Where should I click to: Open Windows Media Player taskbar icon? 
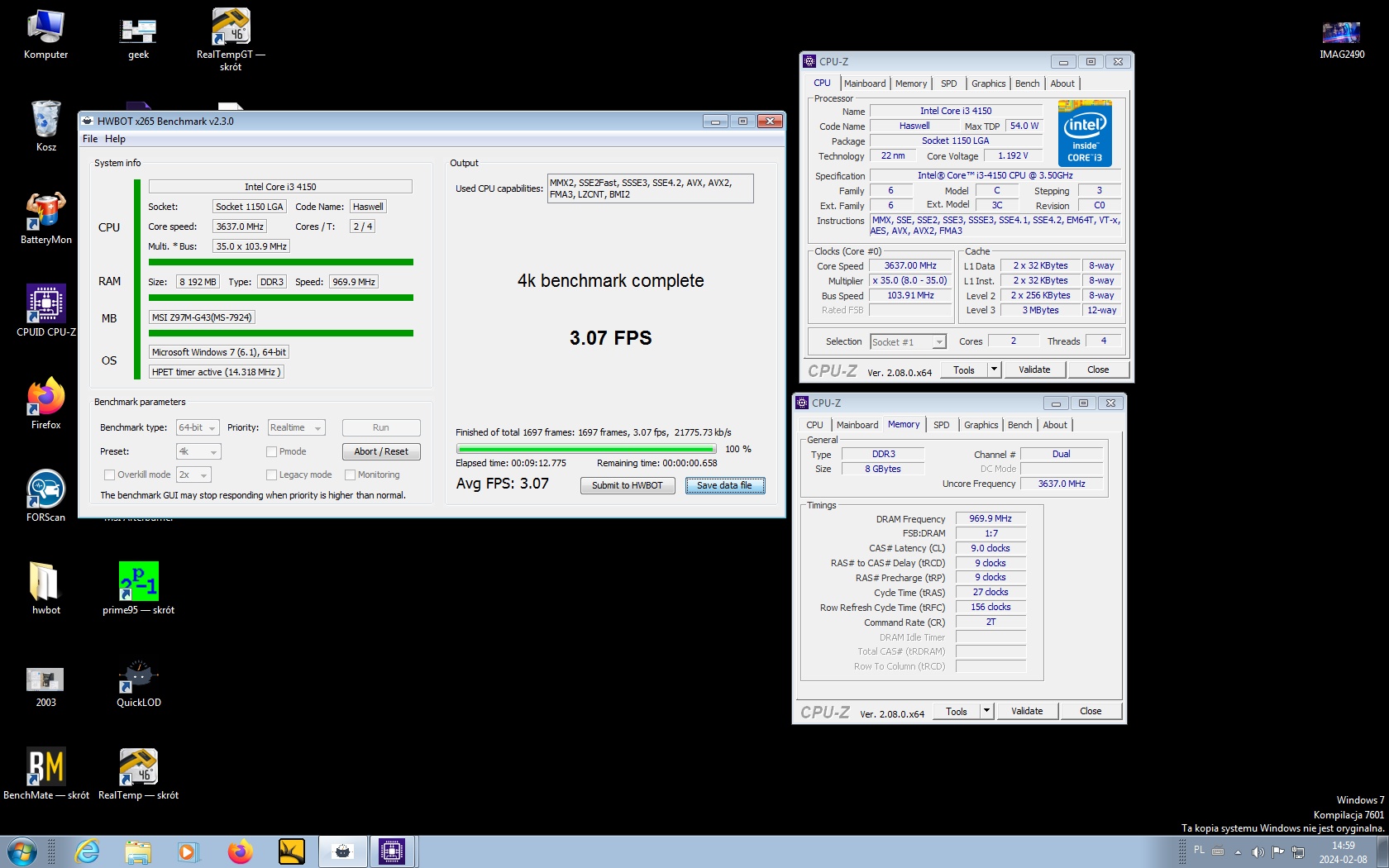[189, 851]
